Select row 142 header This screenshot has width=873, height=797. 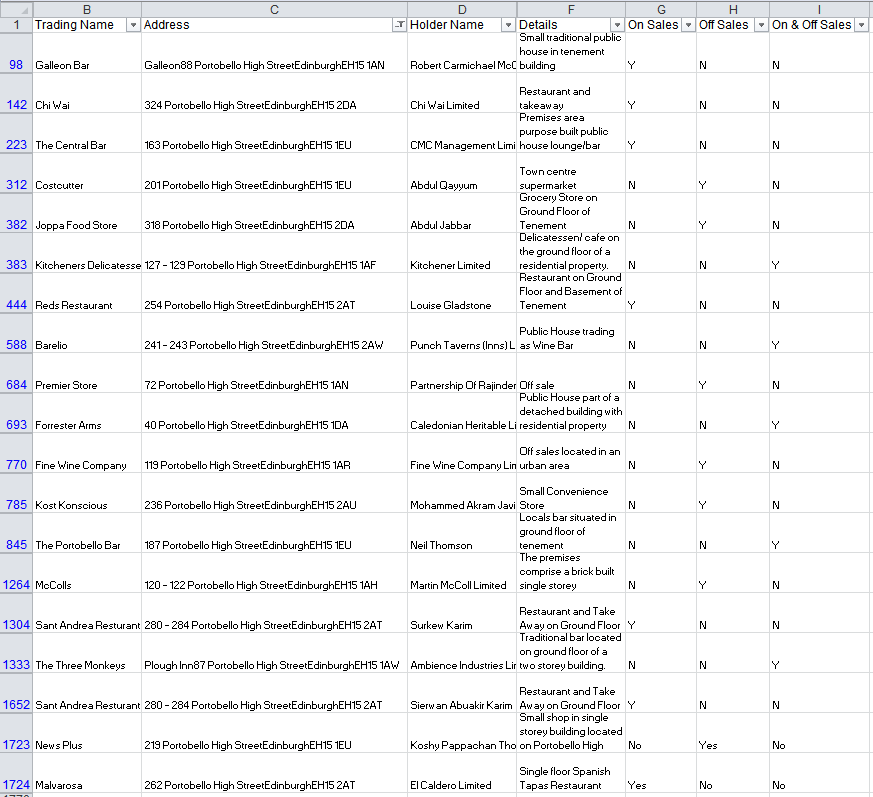[16, 93]
